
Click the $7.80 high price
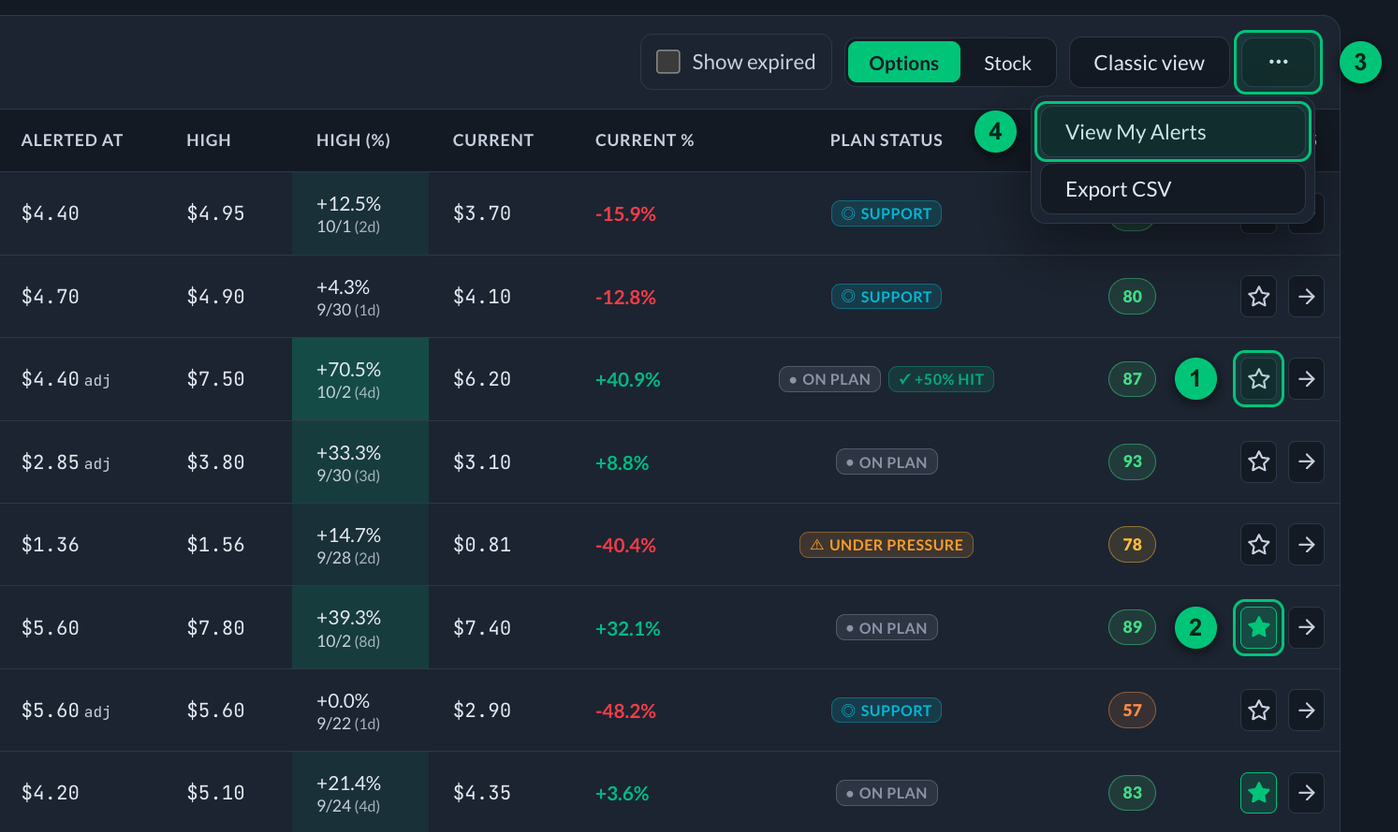click(x=215, y=628)
